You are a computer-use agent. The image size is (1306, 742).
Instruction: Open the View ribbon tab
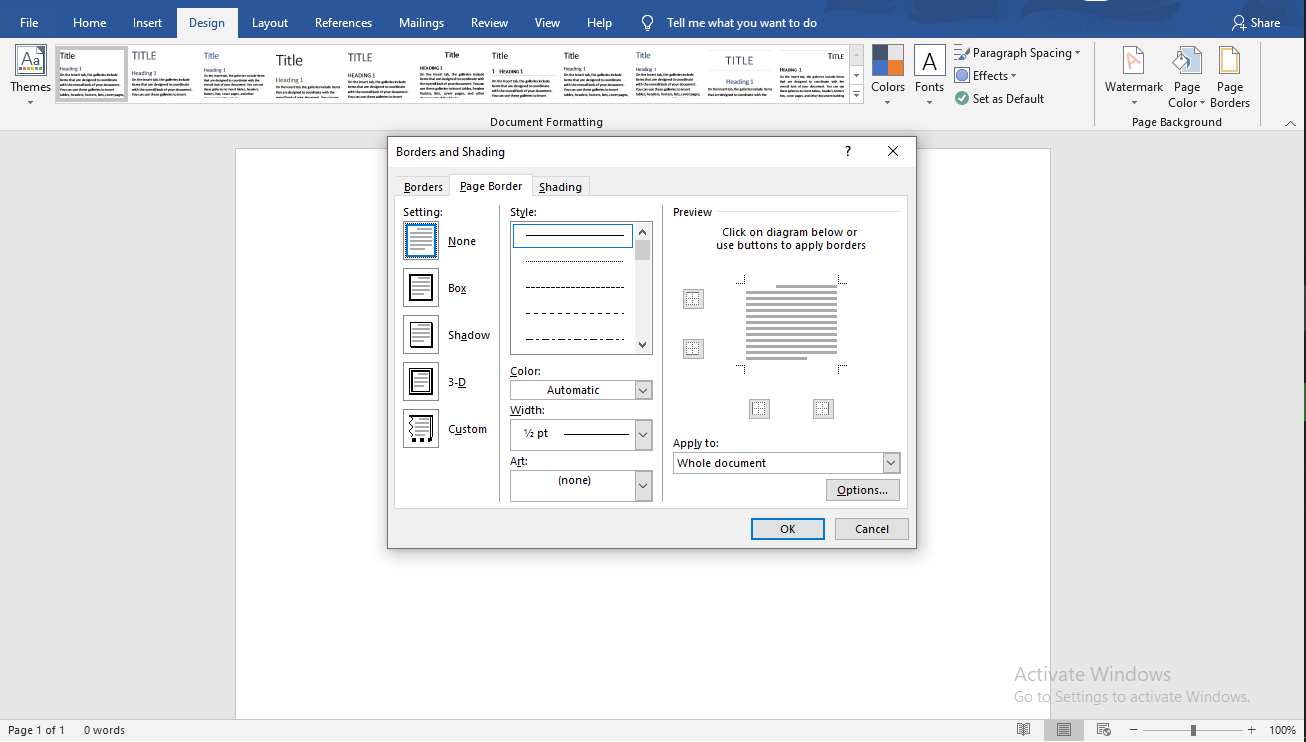pyautogui.click(x=548, y=23)
